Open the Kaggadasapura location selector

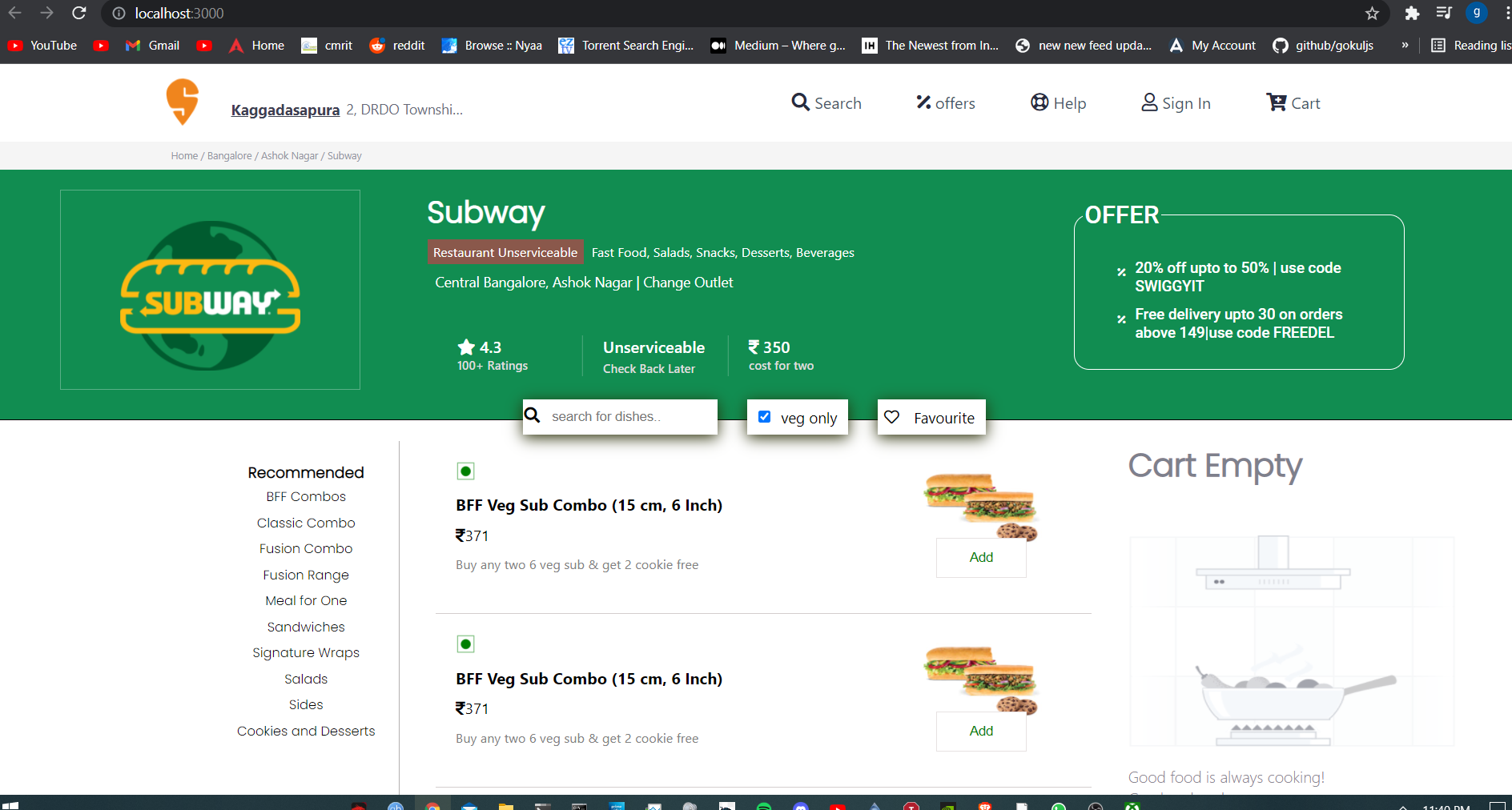click(284, 110)
